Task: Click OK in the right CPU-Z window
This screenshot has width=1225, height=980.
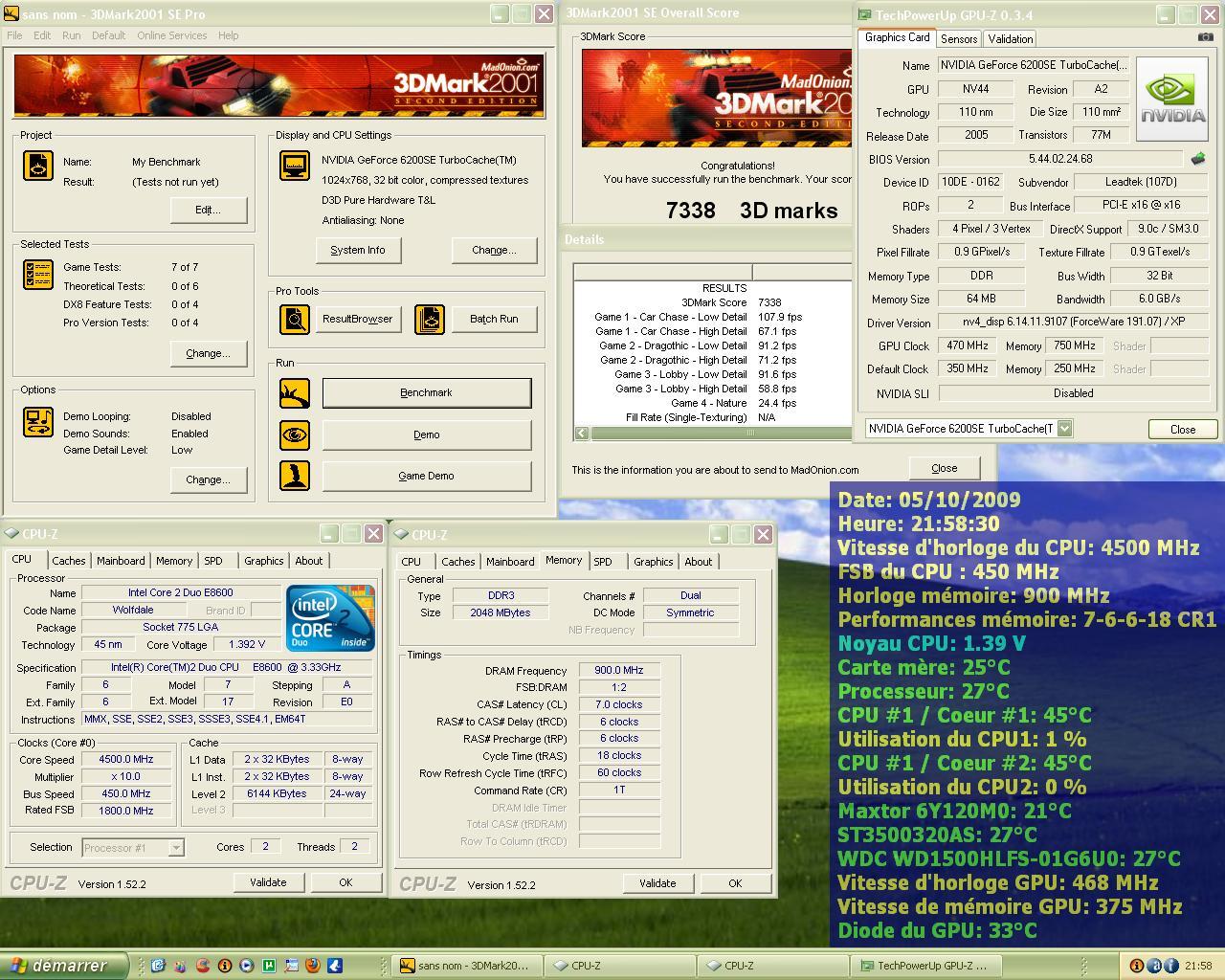Action: click(x=735, y=883)
